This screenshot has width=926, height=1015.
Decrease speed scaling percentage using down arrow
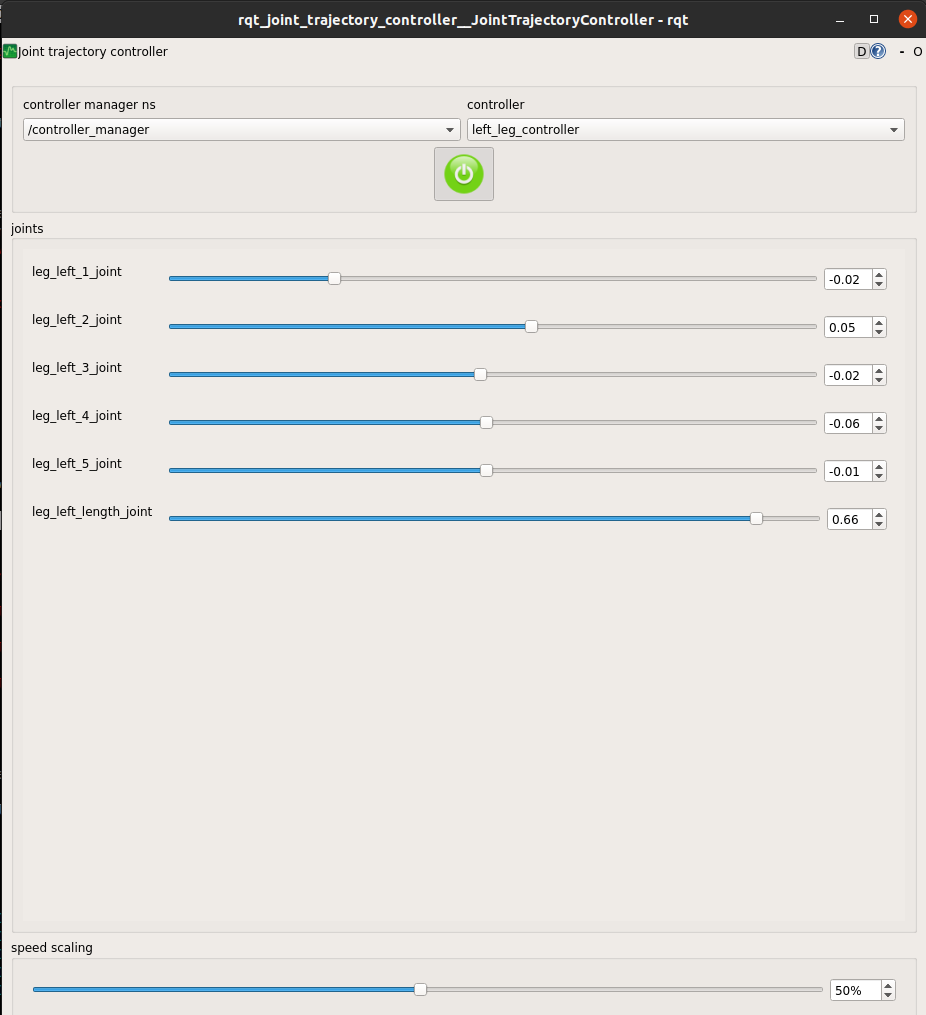click(887, 995)
